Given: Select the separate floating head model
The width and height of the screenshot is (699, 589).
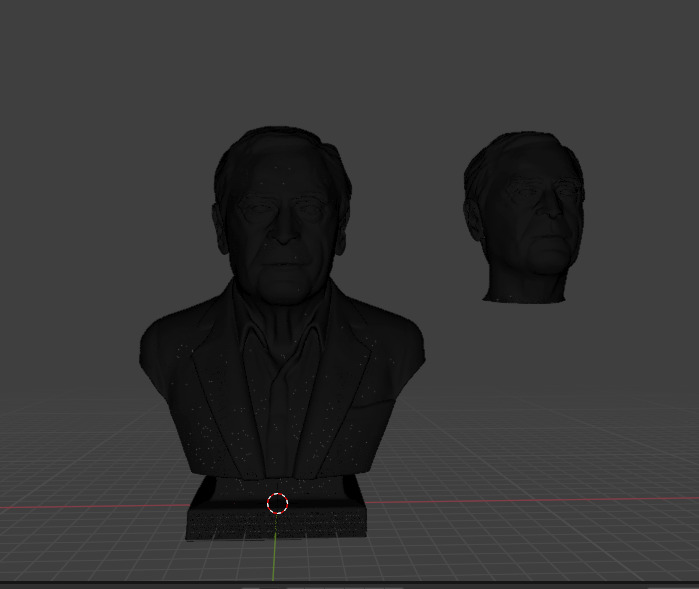Looking at the screenshot, I should (524, 217).
